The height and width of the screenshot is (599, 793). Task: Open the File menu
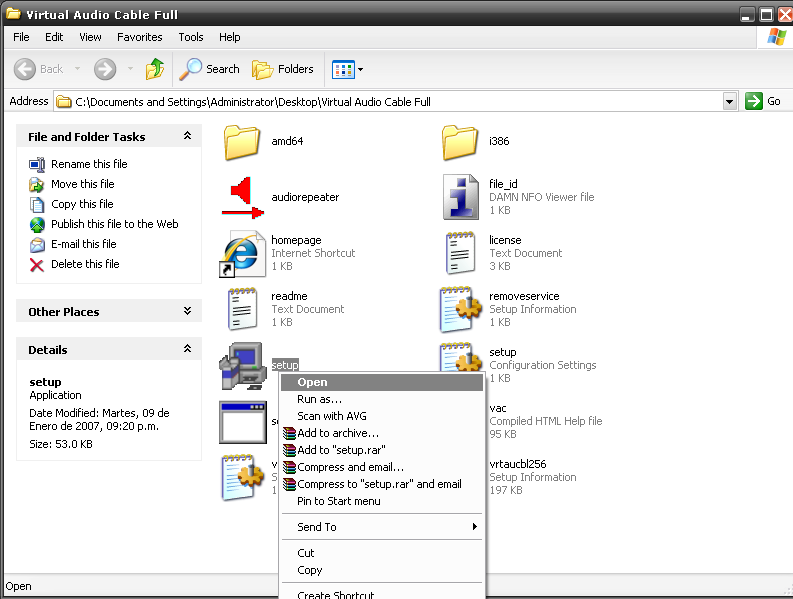click(x=21, y=37)
